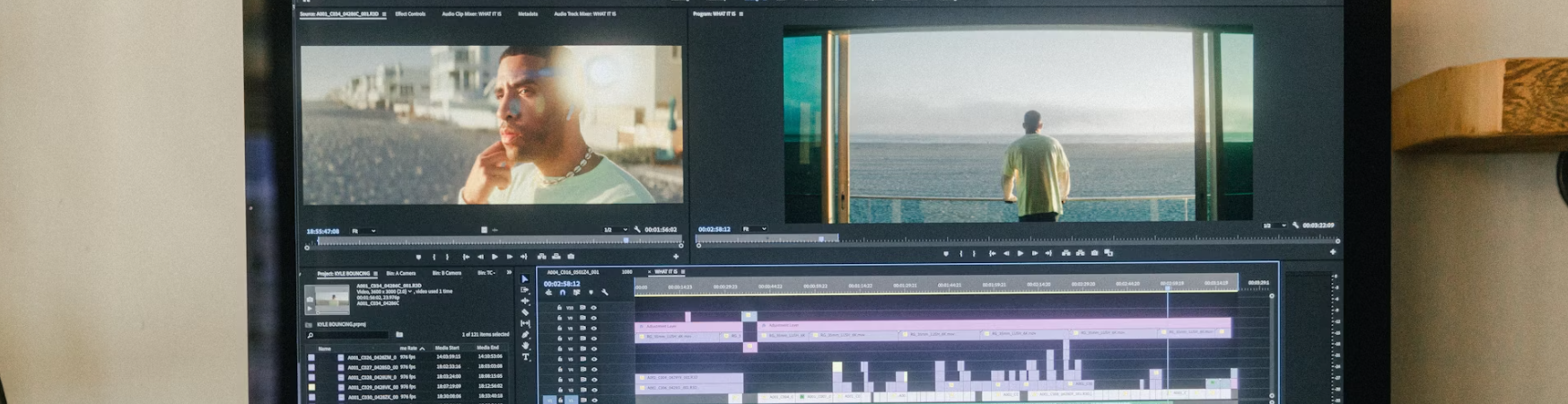Click Source timecode 18:55:47:08
This screenshot has width=1568, height=404.
tap(323, 232)
